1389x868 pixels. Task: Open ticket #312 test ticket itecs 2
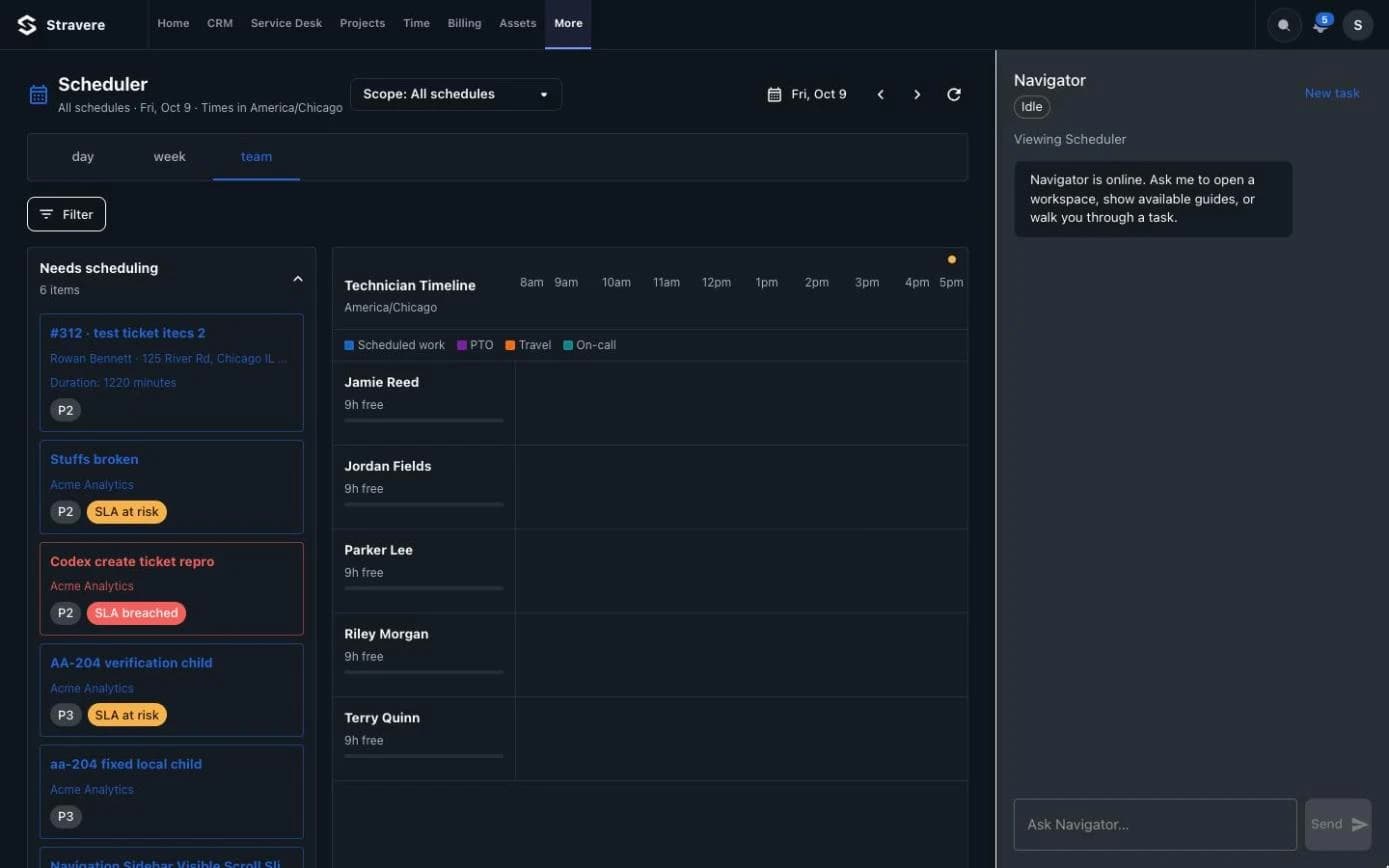(171, 372)
